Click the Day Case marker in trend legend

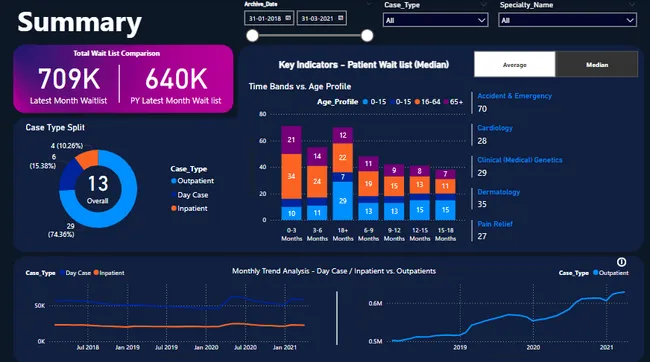62,272
